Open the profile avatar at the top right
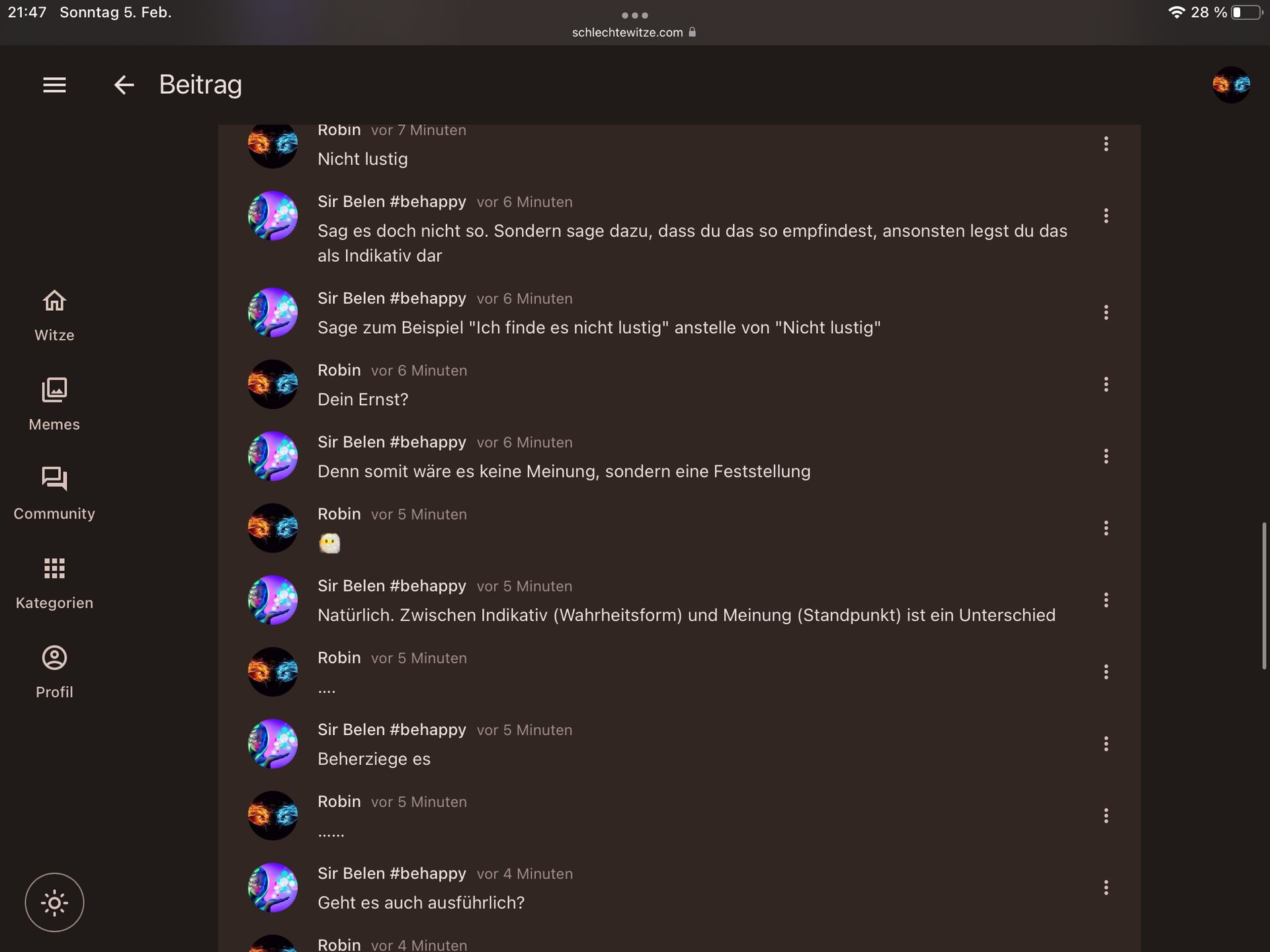The height and width of the screenshot is (952, 1270). (x=1231, y=85)
